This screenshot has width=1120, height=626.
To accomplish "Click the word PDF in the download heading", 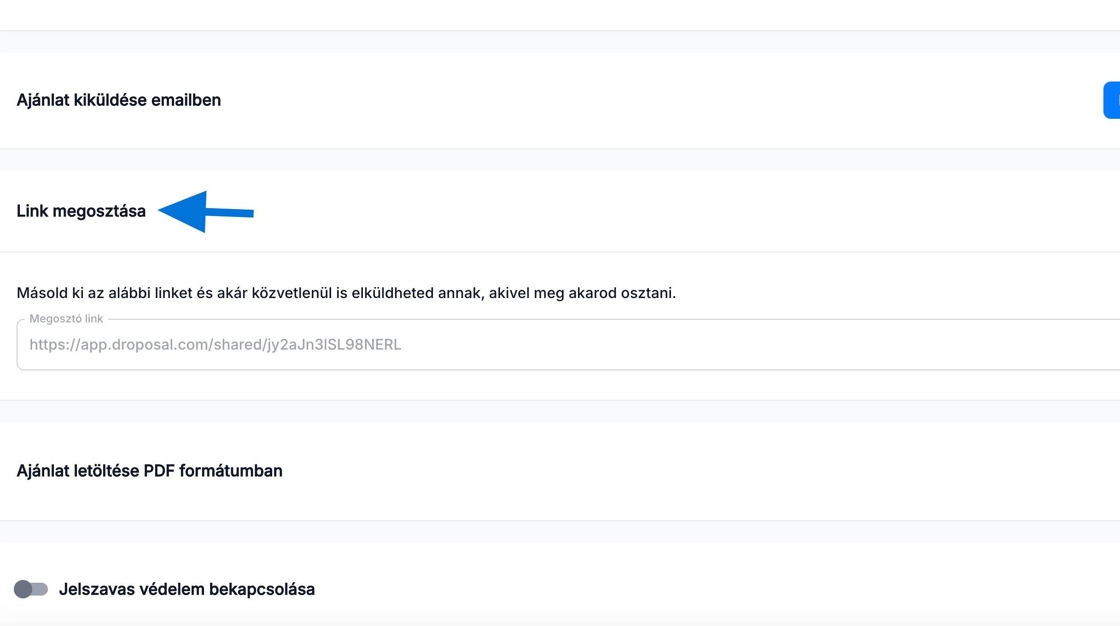I will (x=160, y=471).
